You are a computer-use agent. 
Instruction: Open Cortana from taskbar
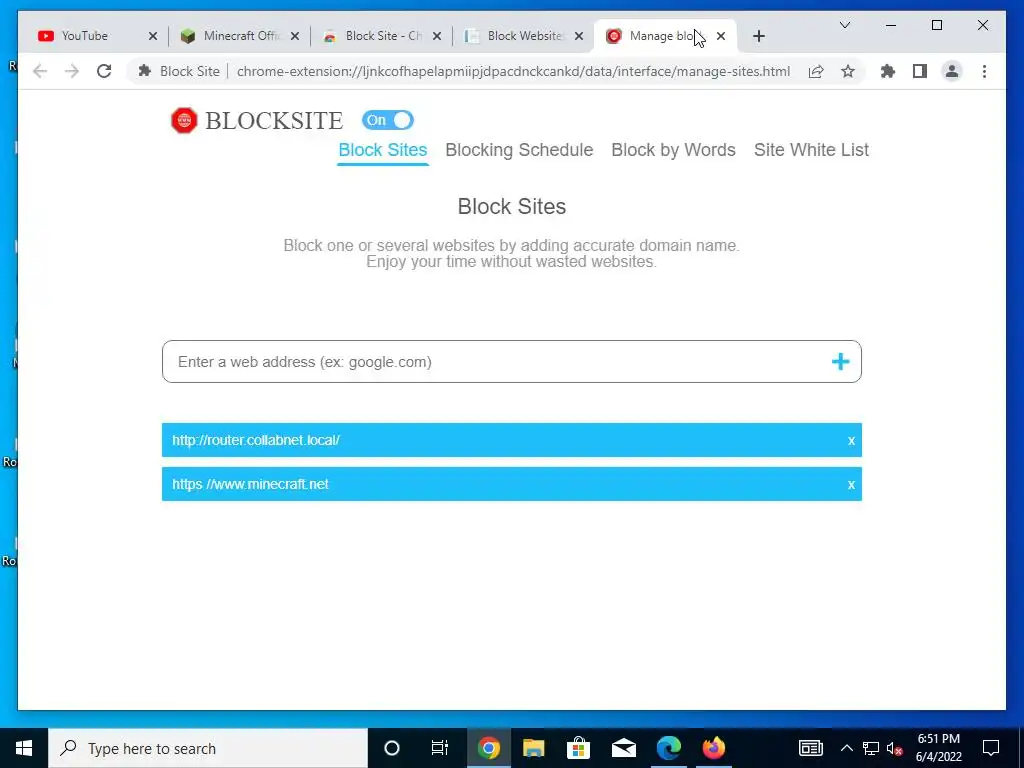391,748
